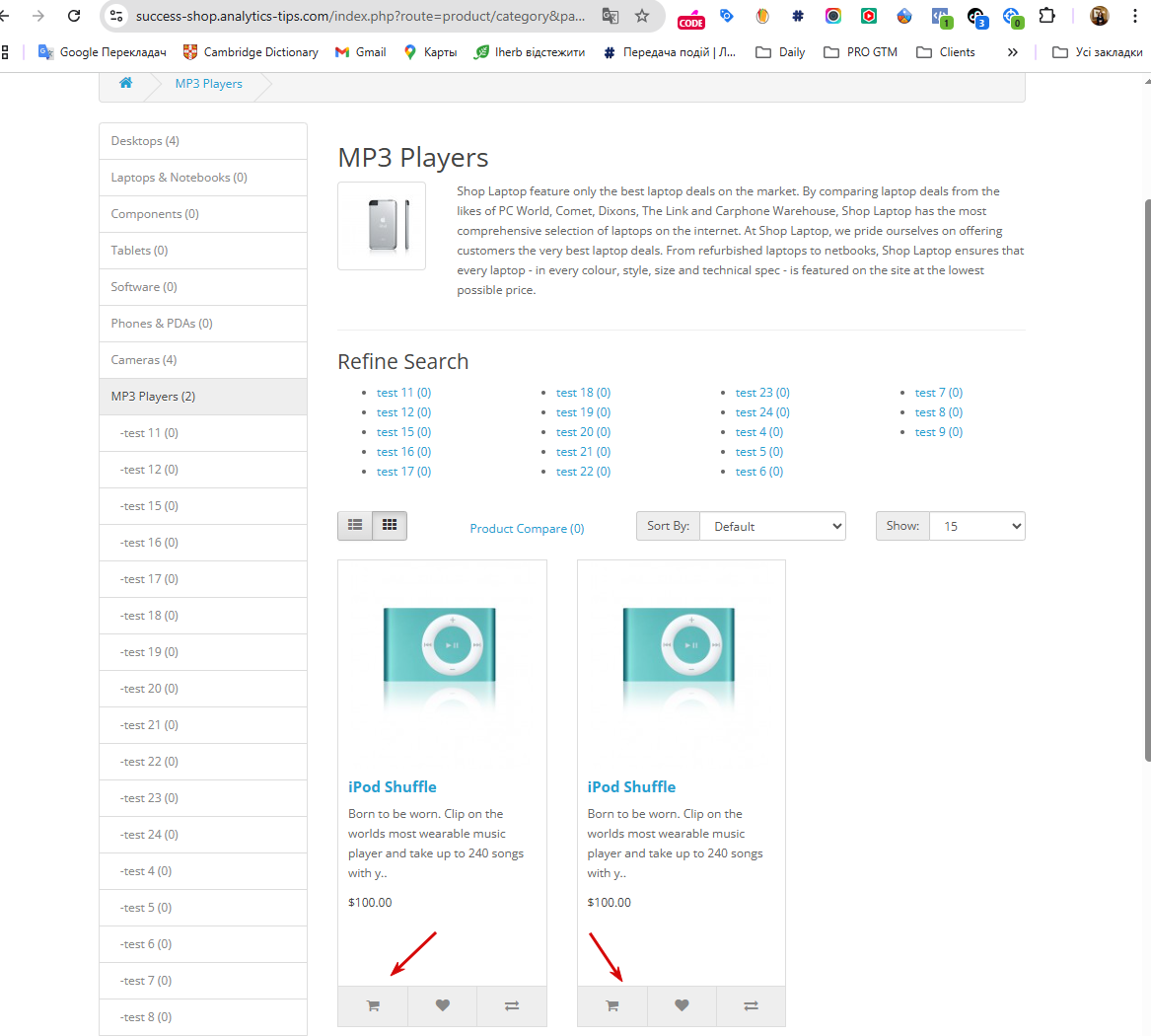Open second iPod Shuffle title link
The image size is (1151, 1036).
tap(631, 787)
